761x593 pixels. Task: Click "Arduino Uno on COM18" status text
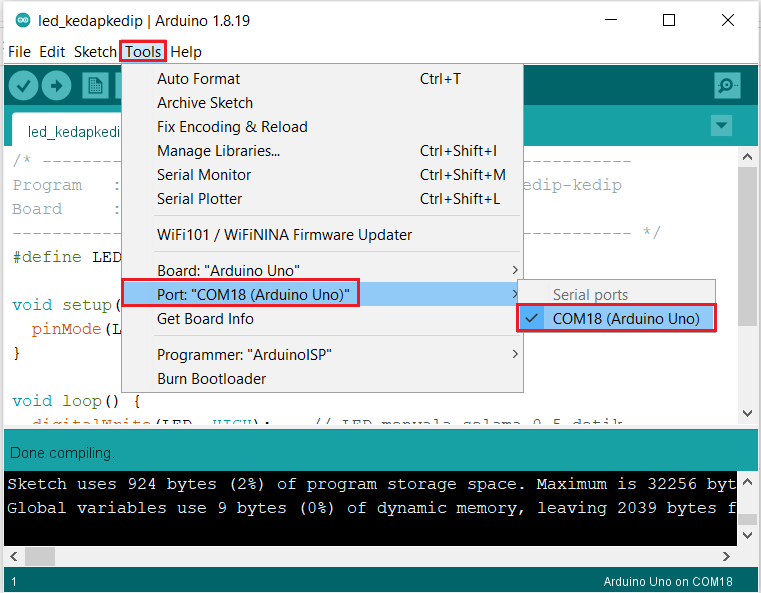tap(668, 581)
